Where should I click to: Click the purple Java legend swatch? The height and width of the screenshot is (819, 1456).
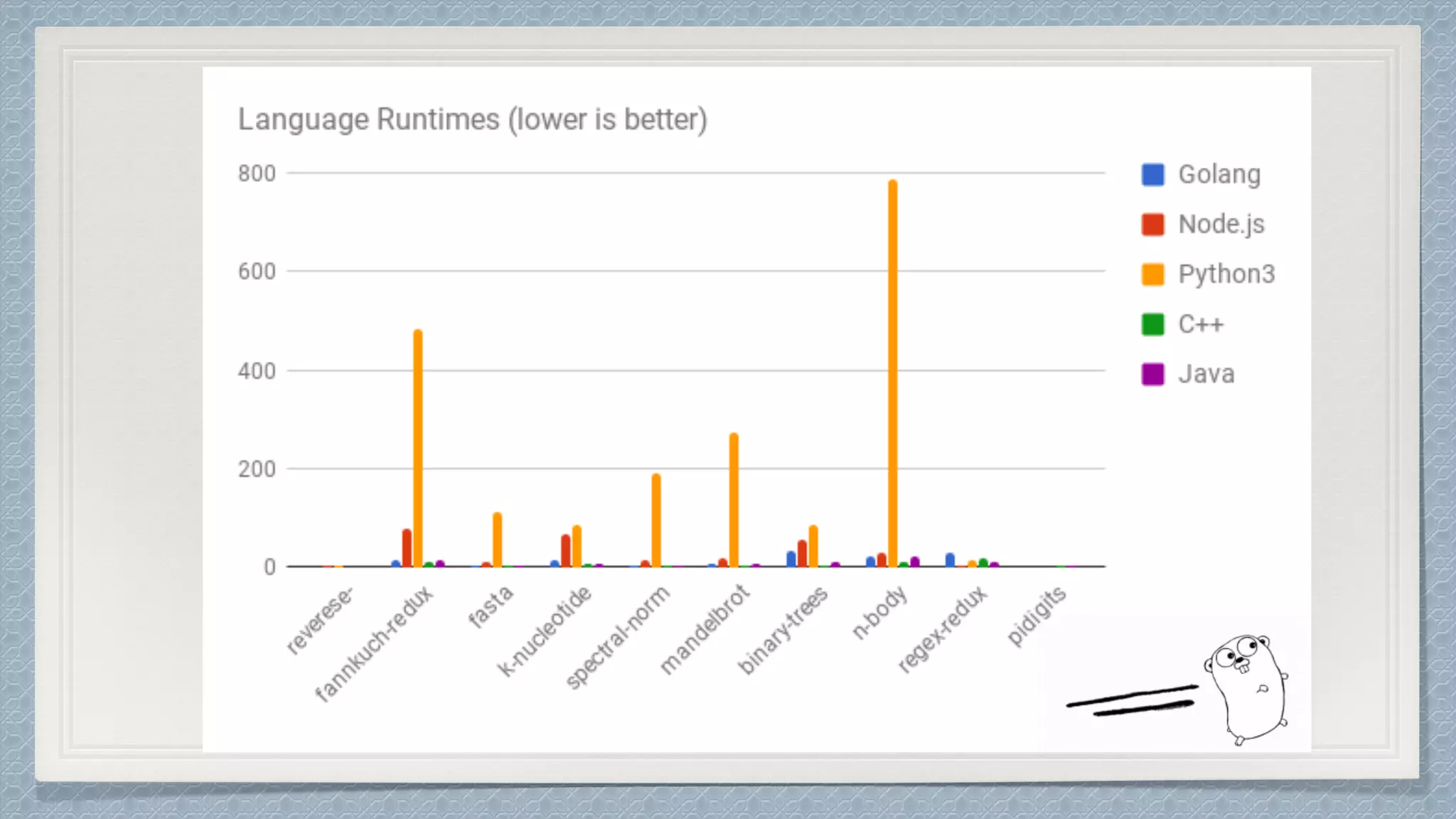pos(1152,374)
